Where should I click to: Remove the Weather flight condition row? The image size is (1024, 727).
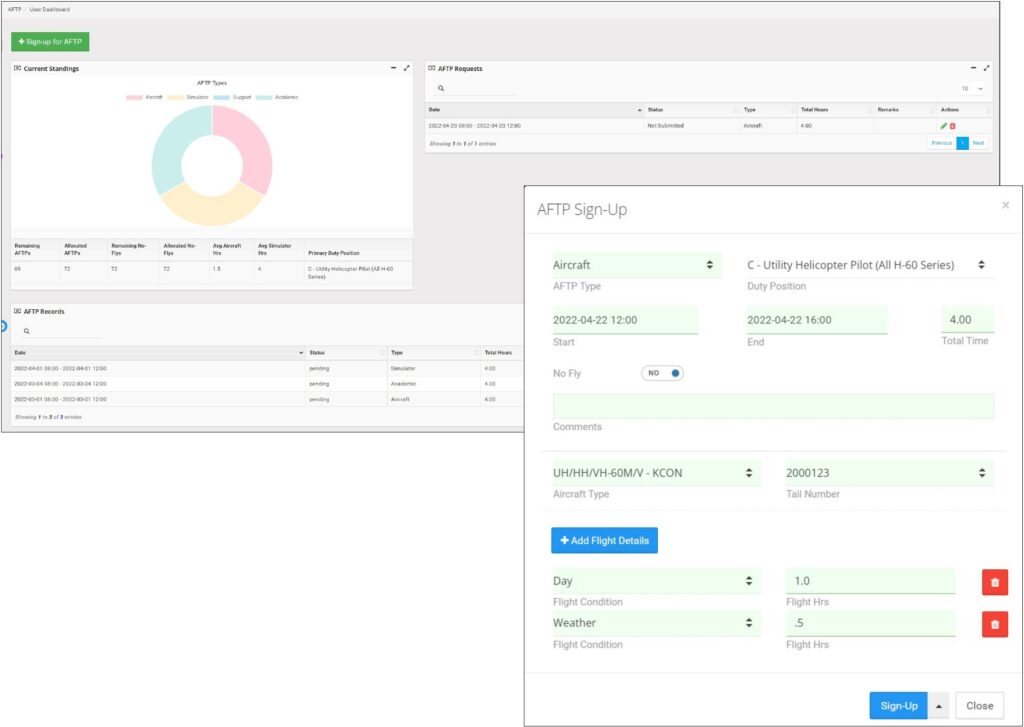point(994,625)
